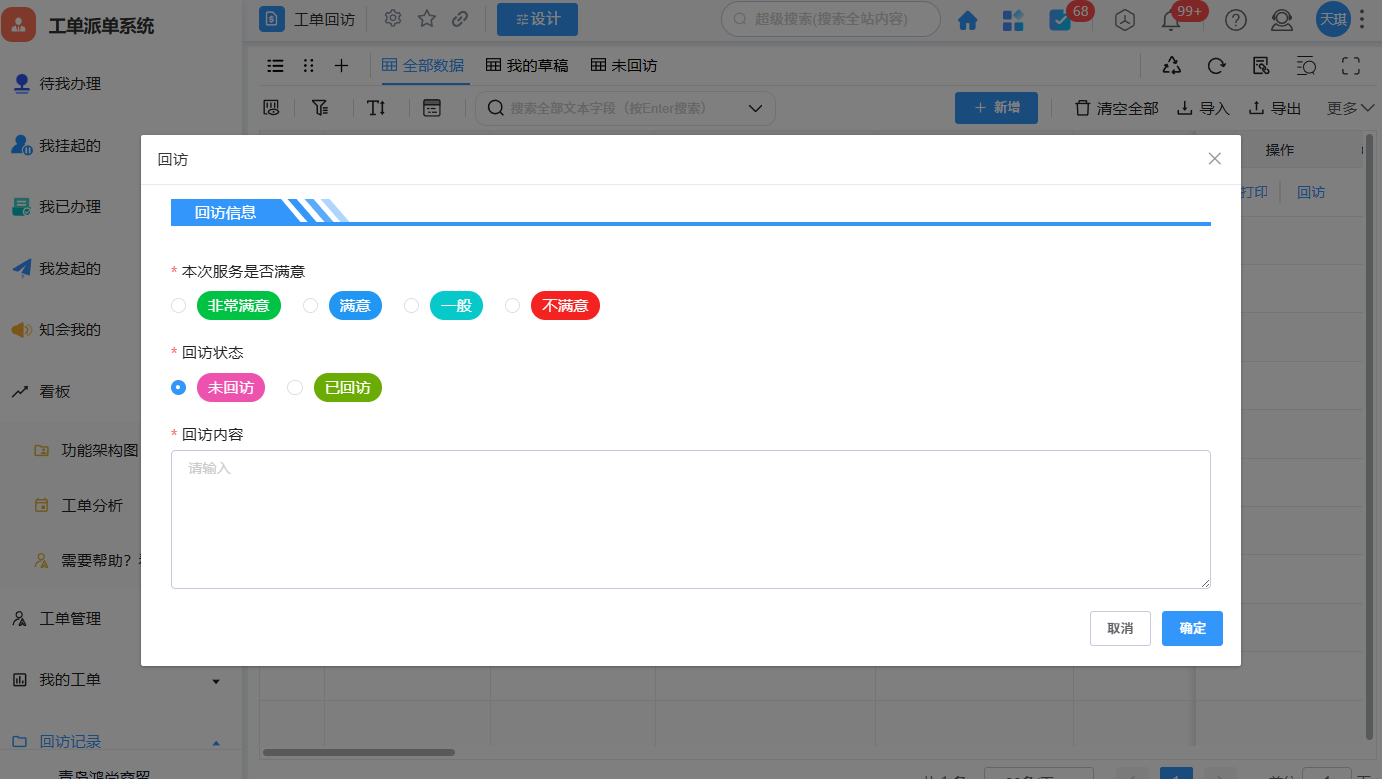
Task: Click the 确定 button in dialog
Action: coord(1192,628)
